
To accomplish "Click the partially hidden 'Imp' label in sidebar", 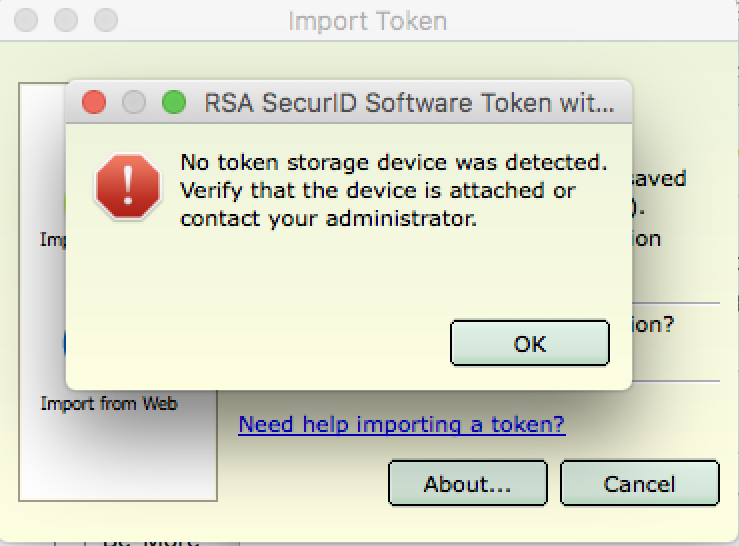I will click(x=52, y=240).
